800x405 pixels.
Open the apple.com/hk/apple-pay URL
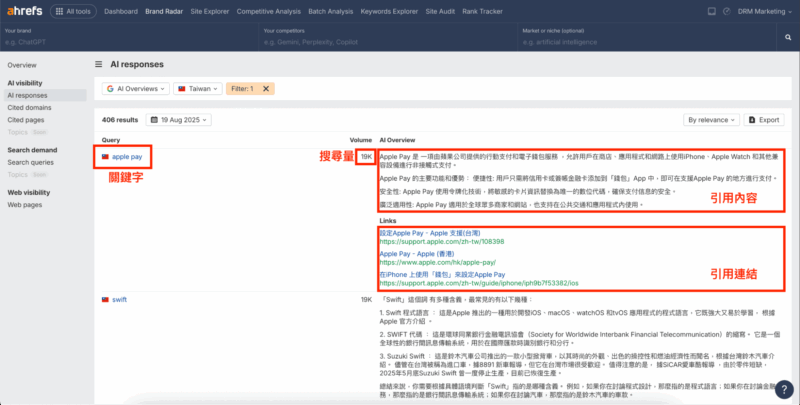click(x=438, y=262)
